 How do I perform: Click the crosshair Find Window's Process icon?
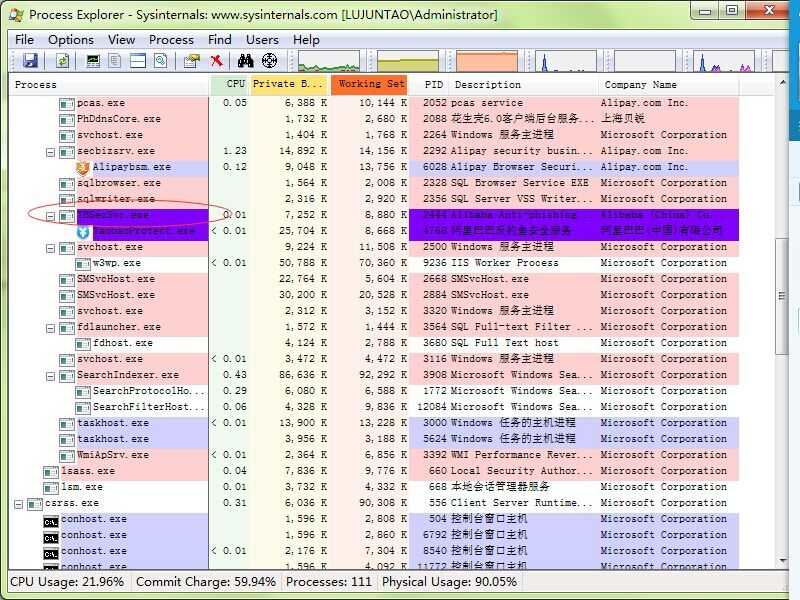269,61
